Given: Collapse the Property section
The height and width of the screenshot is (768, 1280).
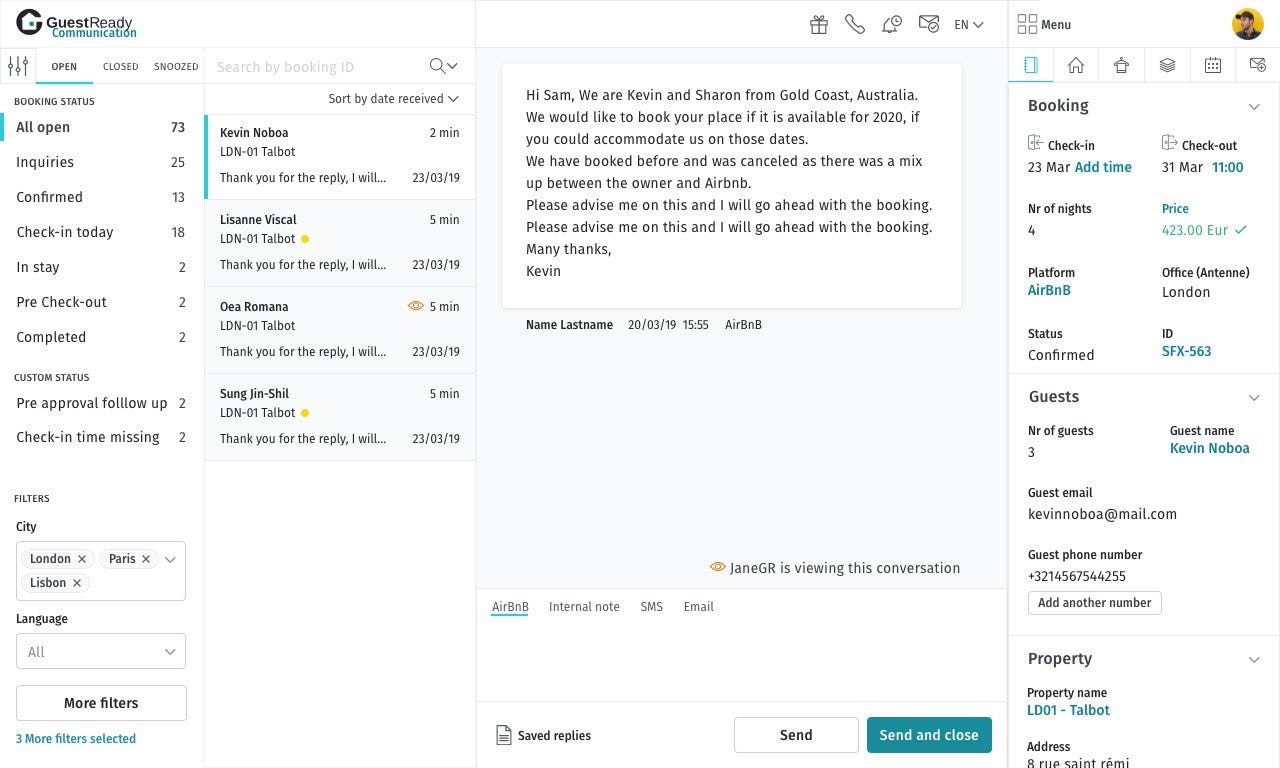Looking at the screenshot, I should click(x=1254, y=659).
